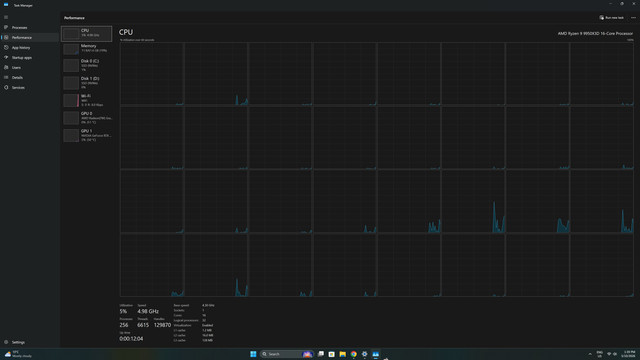This screenshot has height=360, width=640.
Task: Open the more options ellipsis menu
Action: click(x=633, y=18)
